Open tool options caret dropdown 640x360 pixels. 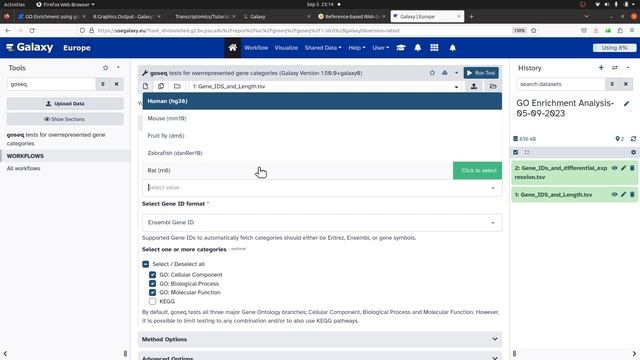click(456, 73)
